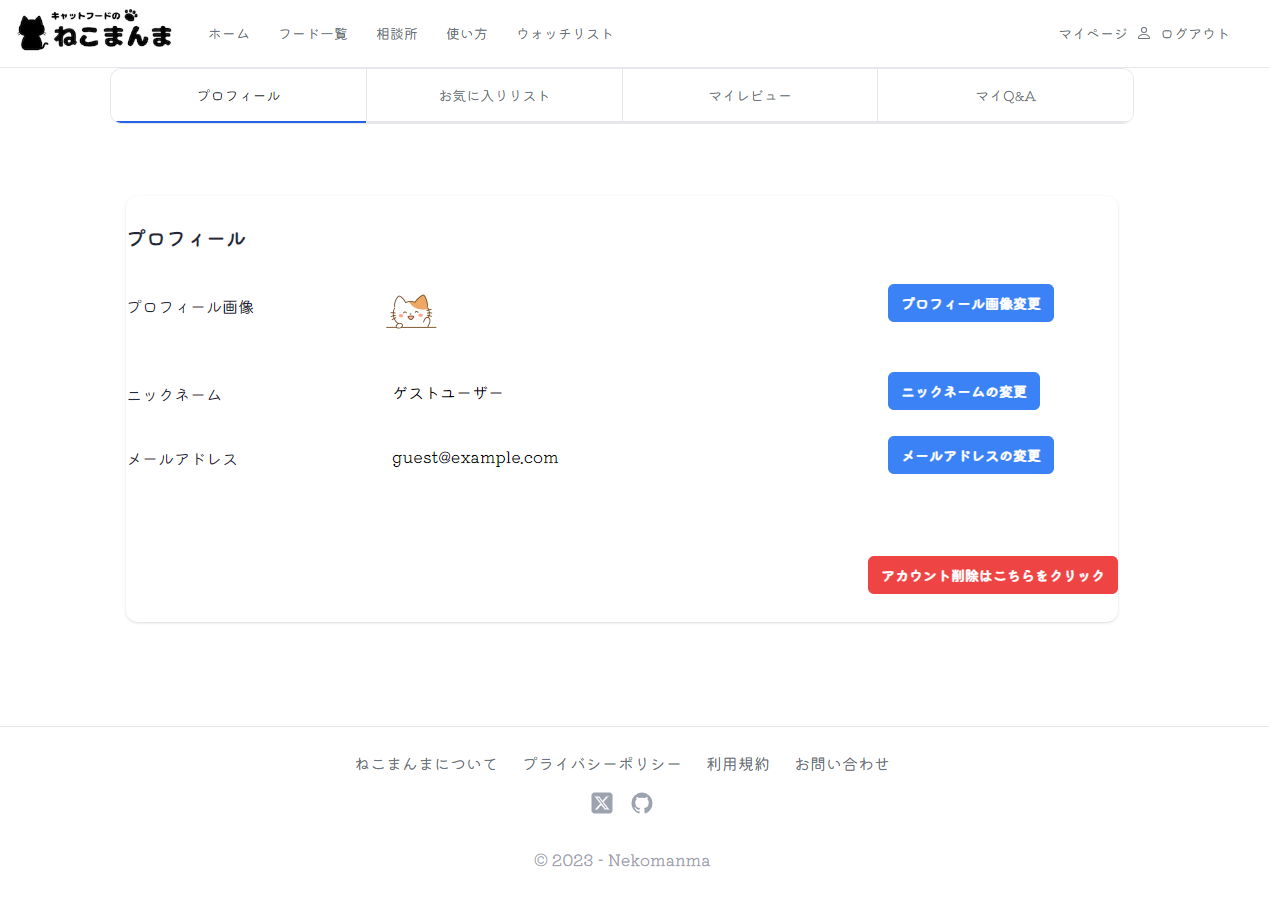This screenshot has height=899, width=1269.
Task: Open the X (Twitter) icon in footer
Action: click(602, 803)
